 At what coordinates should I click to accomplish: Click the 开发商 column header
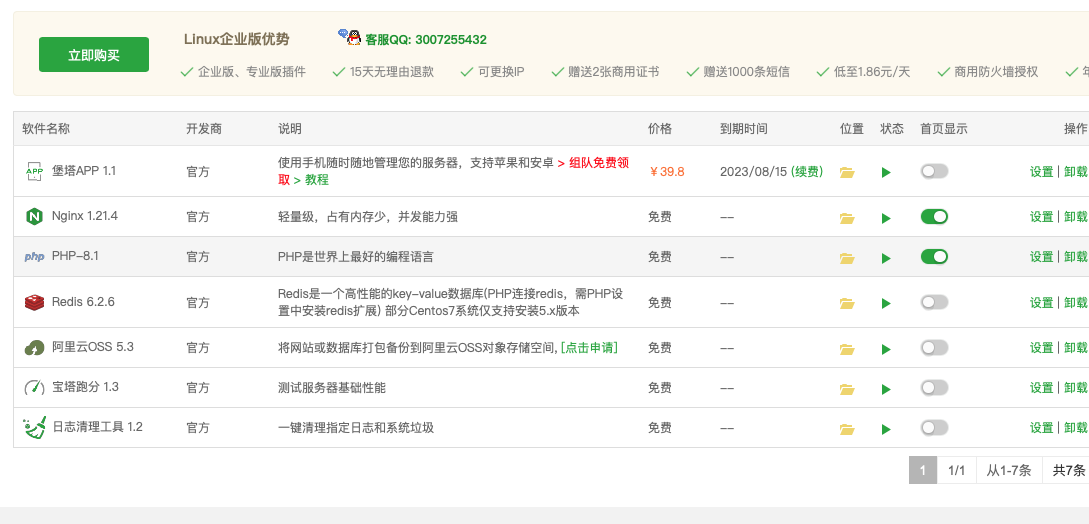point(204,129)
